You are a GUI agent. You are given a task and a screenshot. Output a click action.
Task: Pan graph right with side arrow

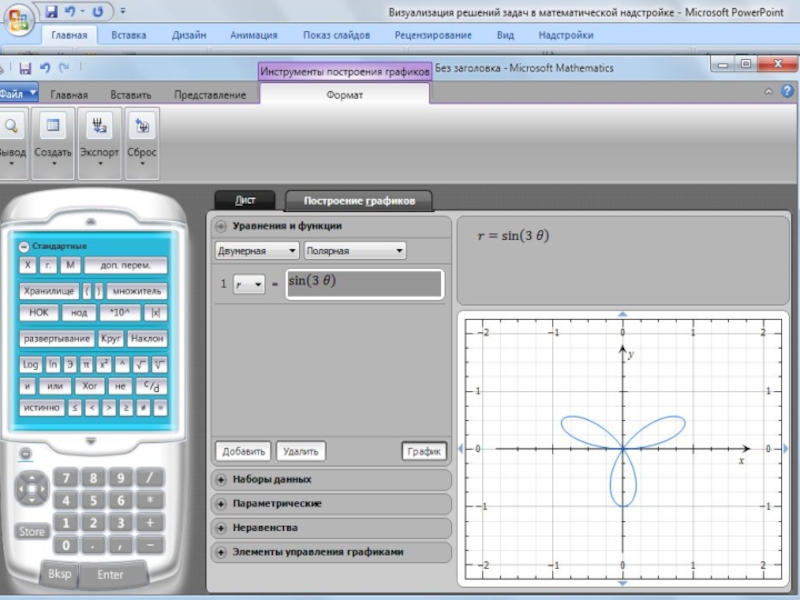tap(785, 448)
